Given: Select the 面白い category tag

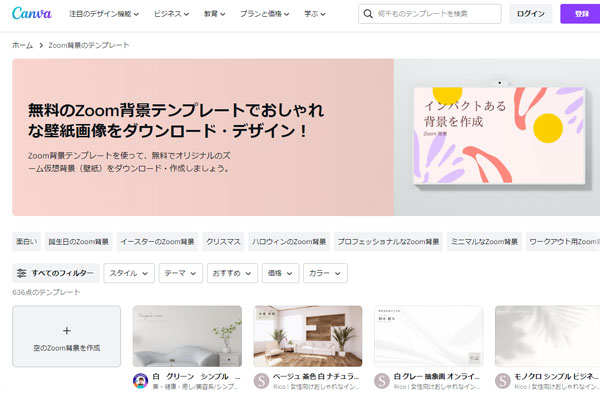Looking at the screenshot, I should [x=26, y=242].
